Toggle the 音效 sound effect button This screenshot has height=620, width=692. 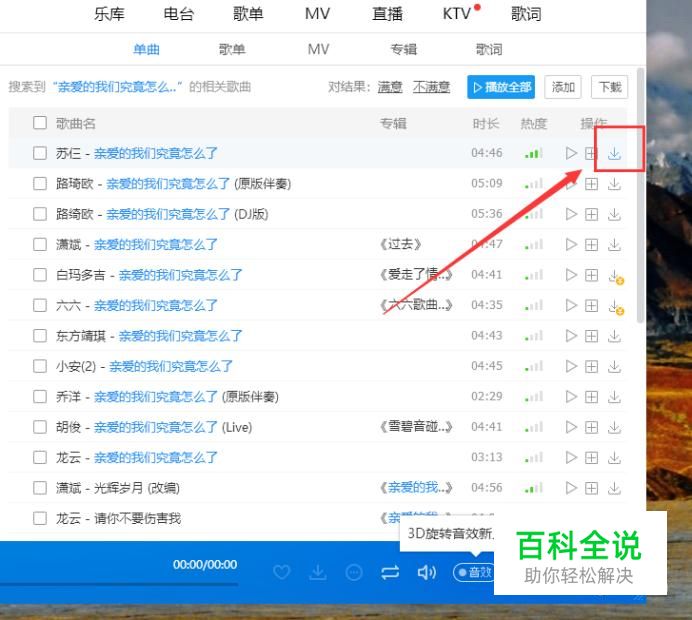(x=474, y=572)
